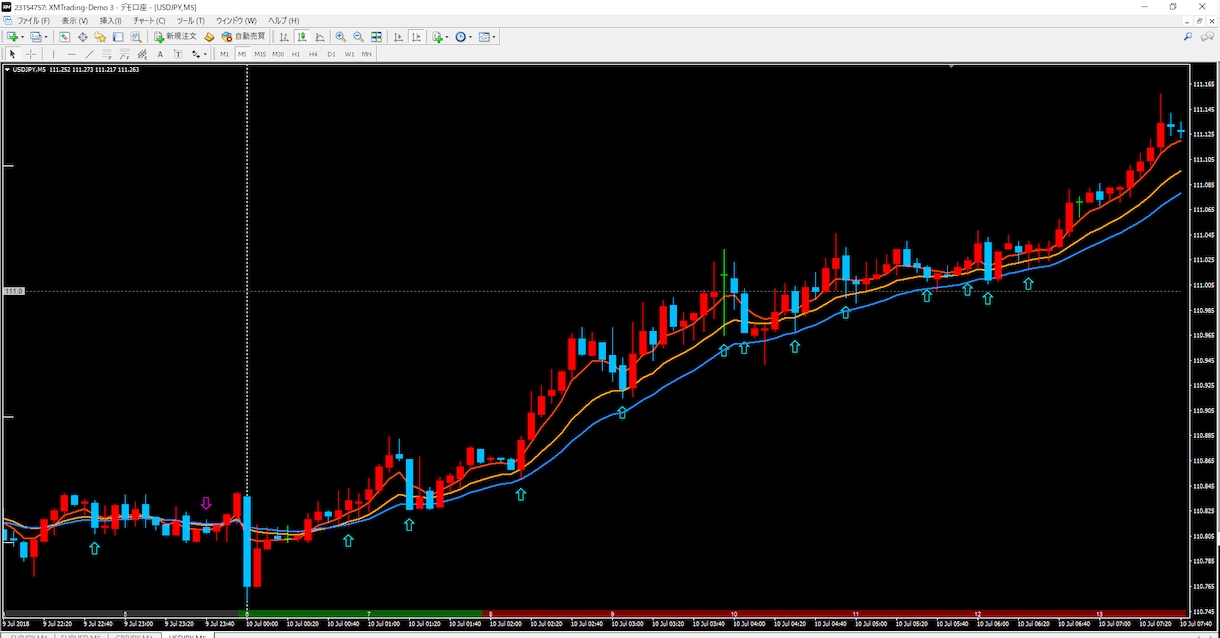Select the candlestick chart type icon
The image size is (1220, 638).
point(302,37)
